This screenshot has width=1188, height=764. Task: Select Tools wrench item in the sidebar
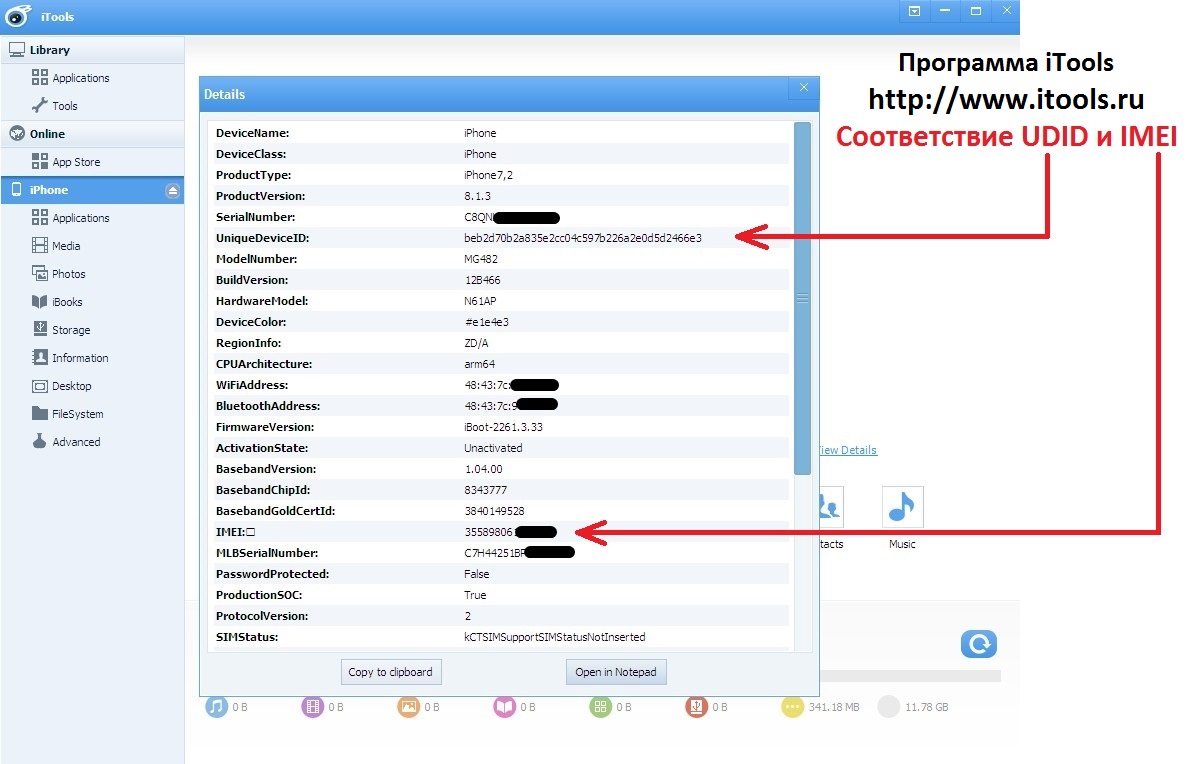pyautogui.click(x=55, y=106)
